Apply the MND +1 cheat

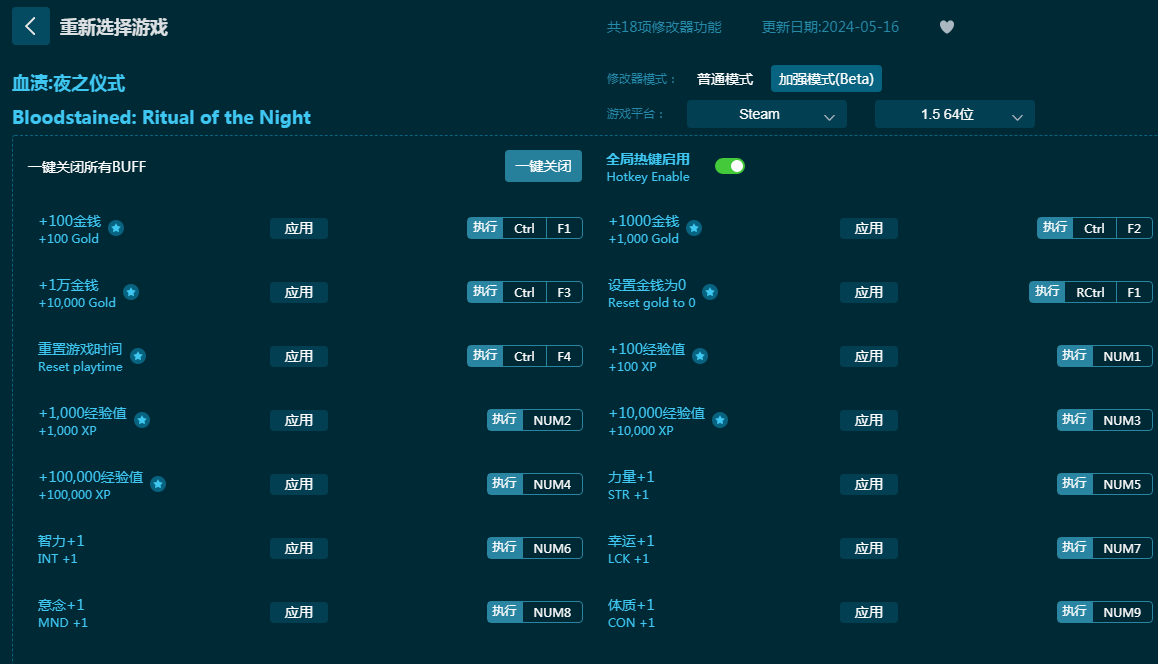click(298, 612)
